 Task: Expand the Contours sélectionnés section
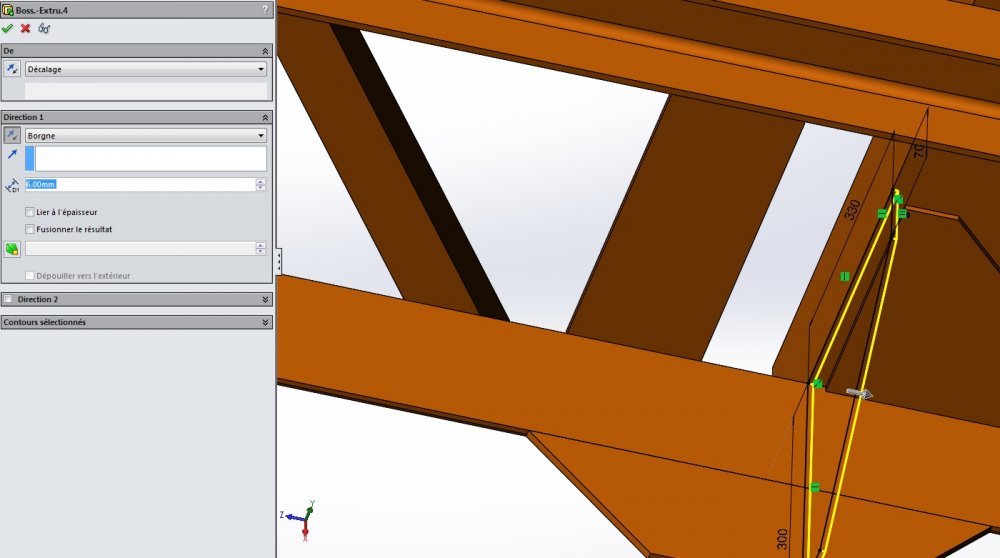pos(265,322)
